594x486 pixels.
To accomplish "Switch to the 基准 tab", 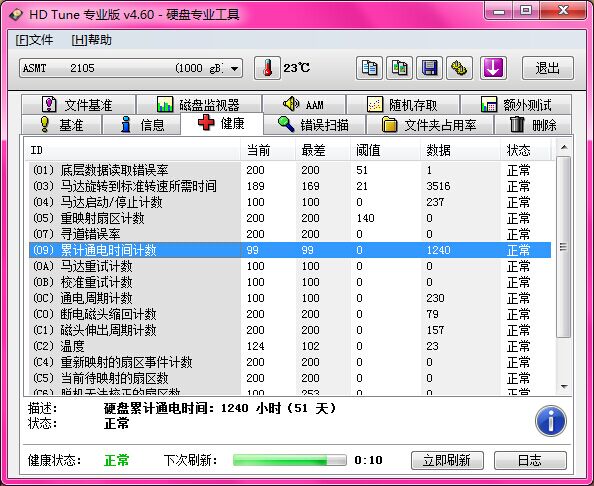I will click(61, 124).
